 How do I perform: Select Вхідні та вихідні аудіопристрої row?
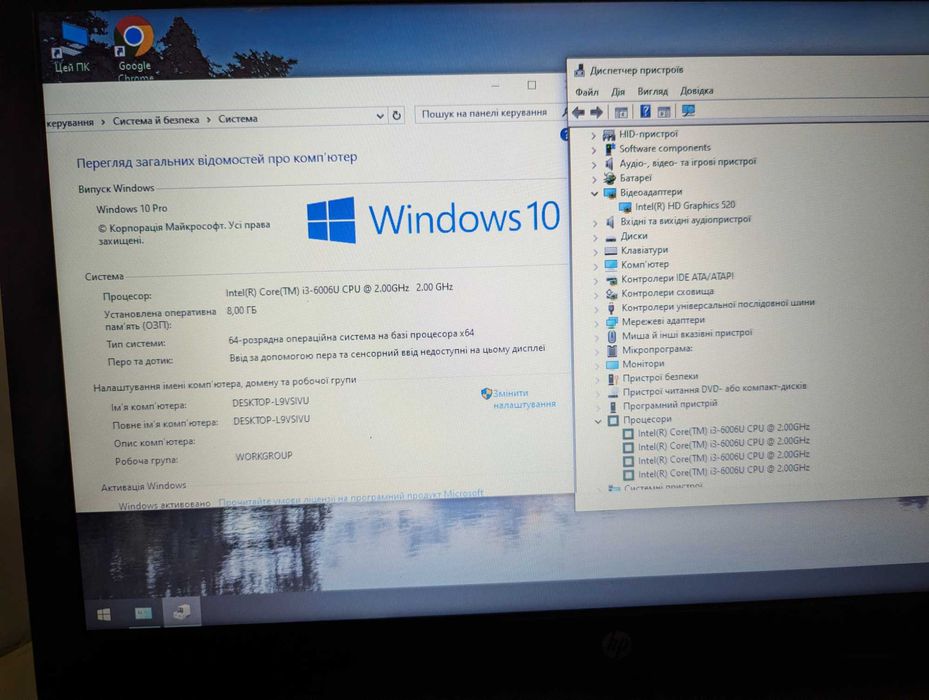[685, 220]
